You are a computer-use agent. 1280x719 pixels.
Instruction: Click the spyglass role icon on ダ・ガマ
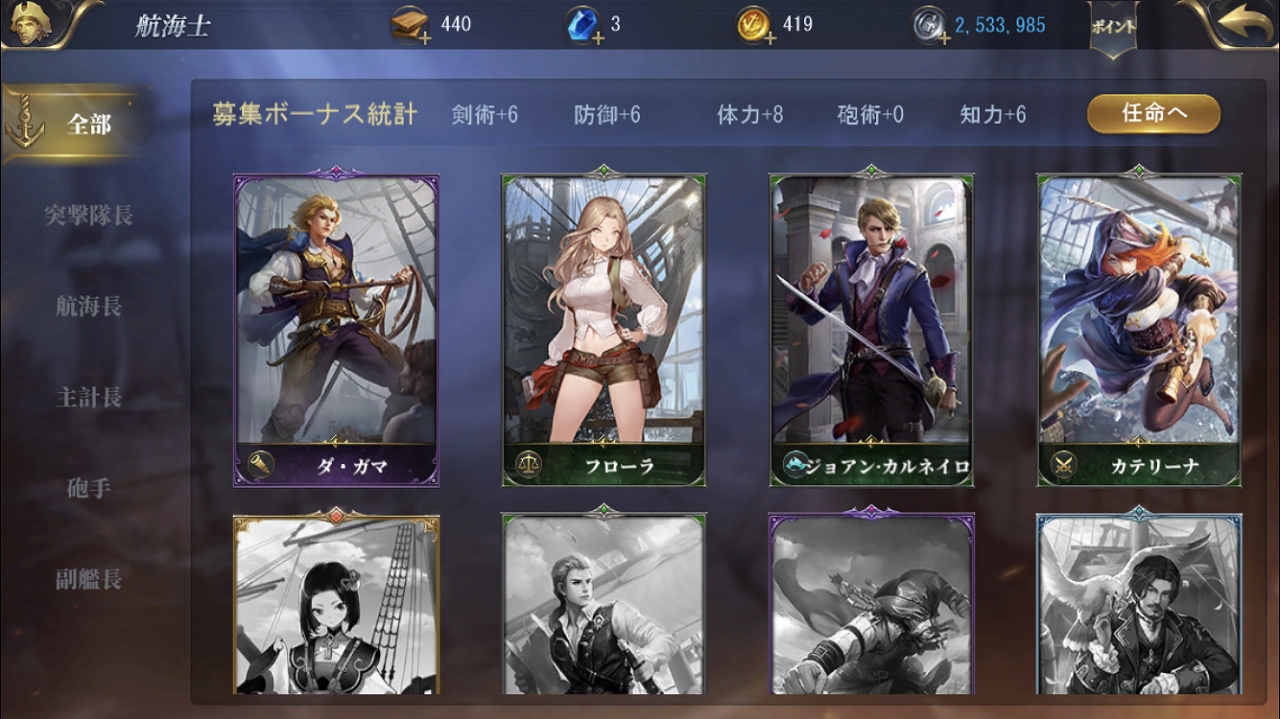click(x=261, y=465)
